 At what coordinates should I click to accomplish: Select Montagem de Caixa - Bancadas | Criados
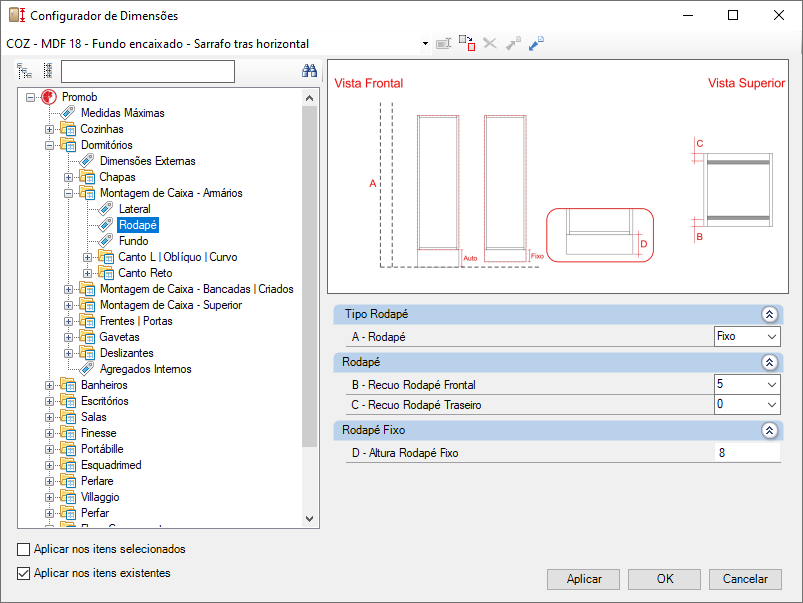coord(197,289)
